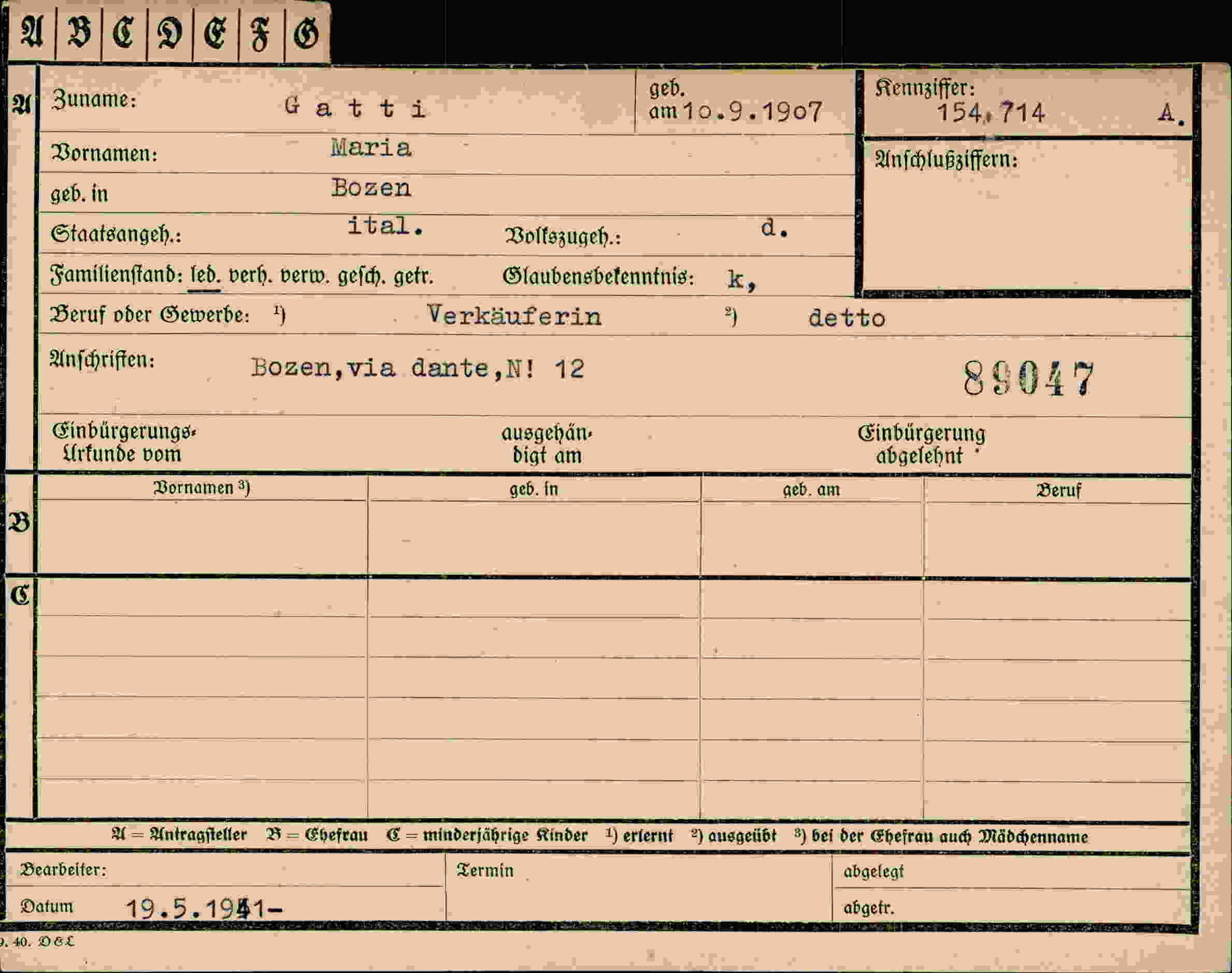
Task: Click the Kennziffer number '154.714'
Action: [991, 112]
